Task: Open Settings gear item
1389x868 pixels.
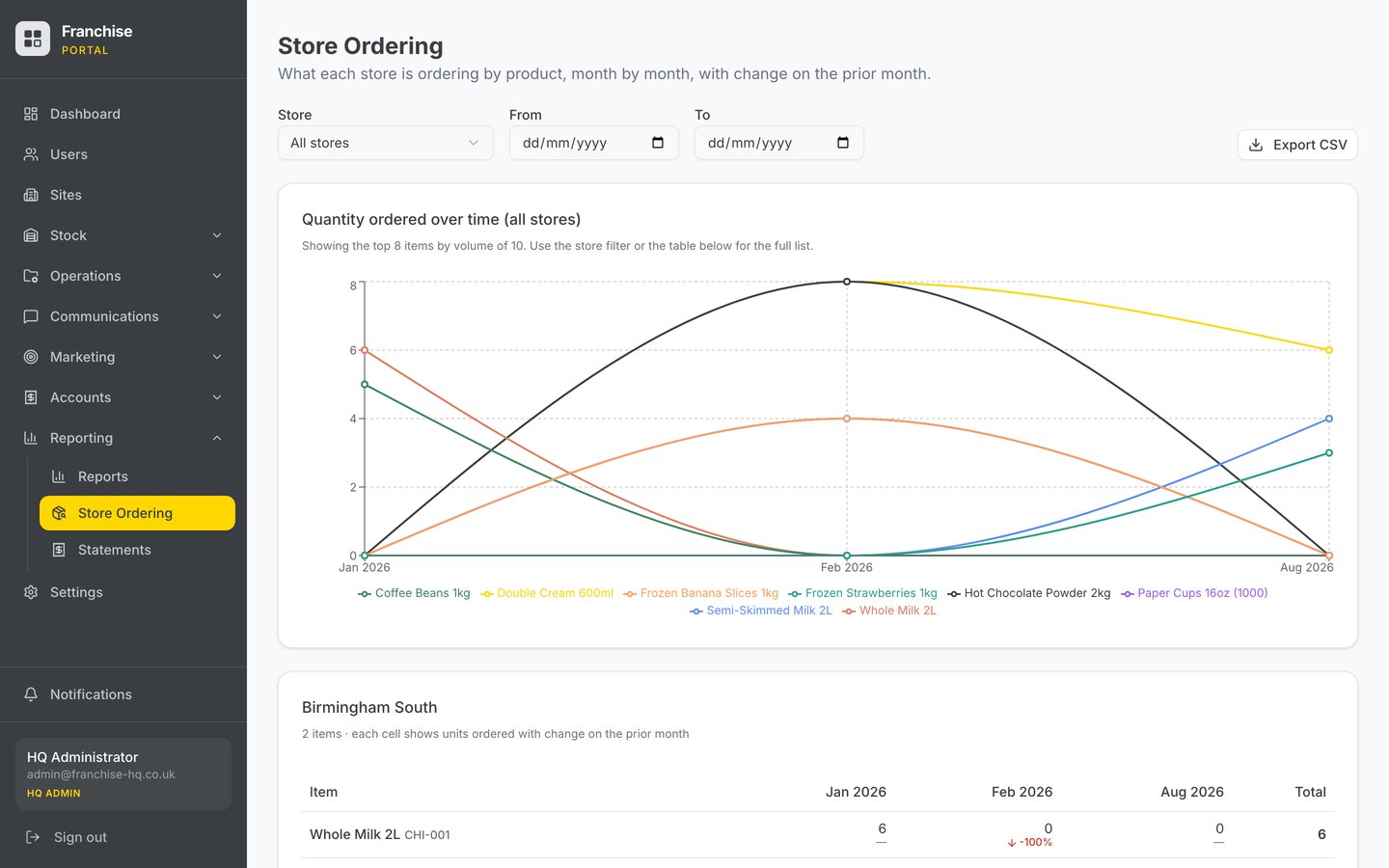Action: tap(123, 592)
